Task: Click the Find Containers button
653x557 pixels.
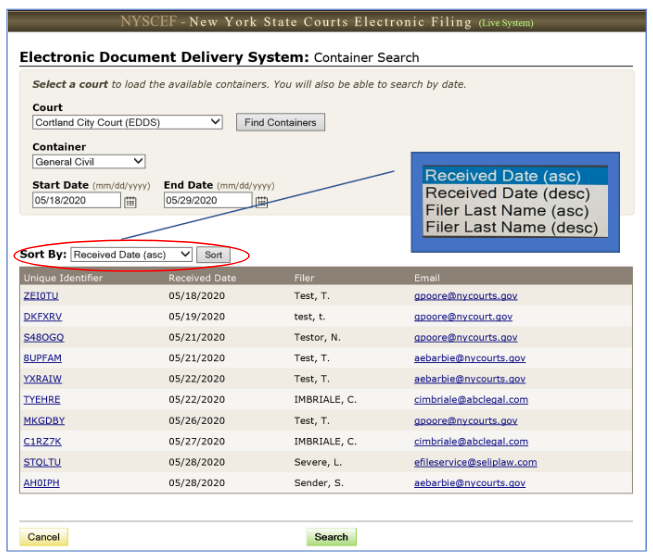Action: (x=280, y=122)
